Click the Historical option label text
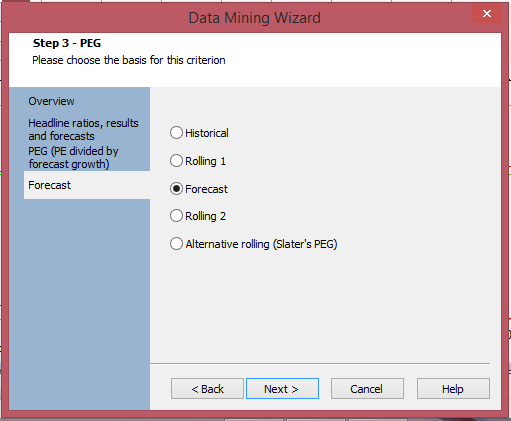The image size is (511, 421). click(x=207, y=133)
